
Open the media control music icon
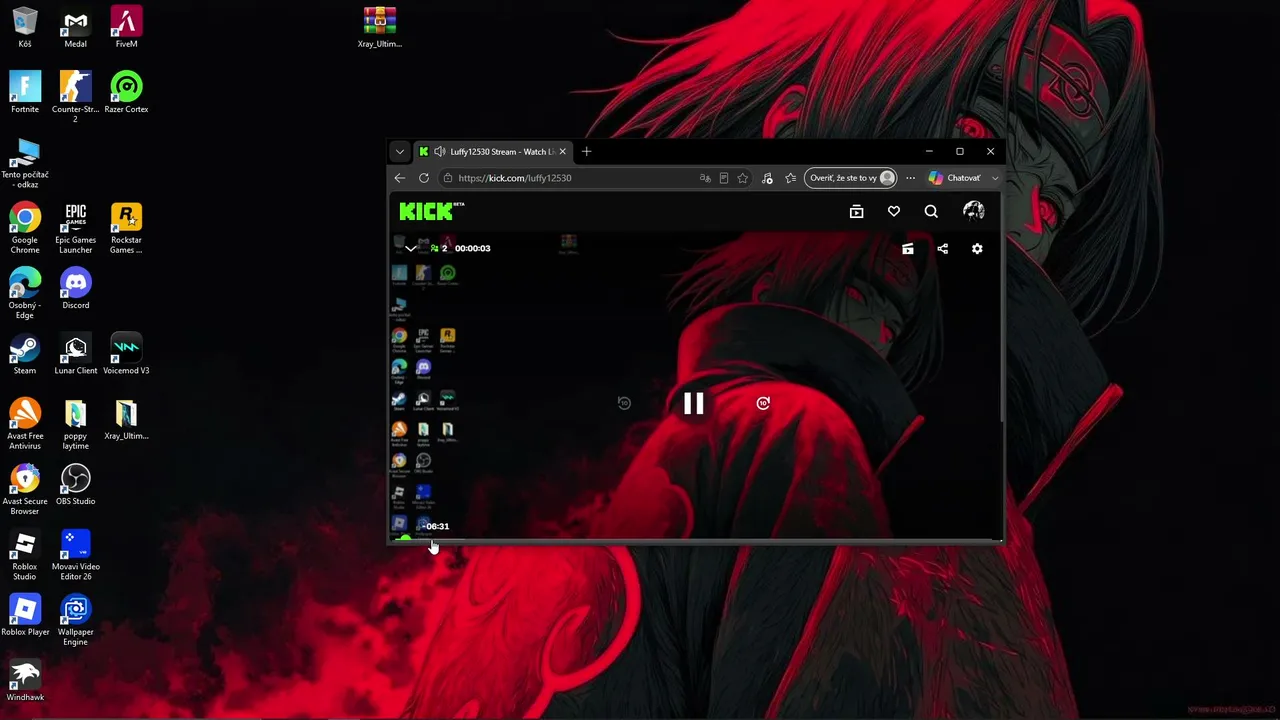coord(767,178)
